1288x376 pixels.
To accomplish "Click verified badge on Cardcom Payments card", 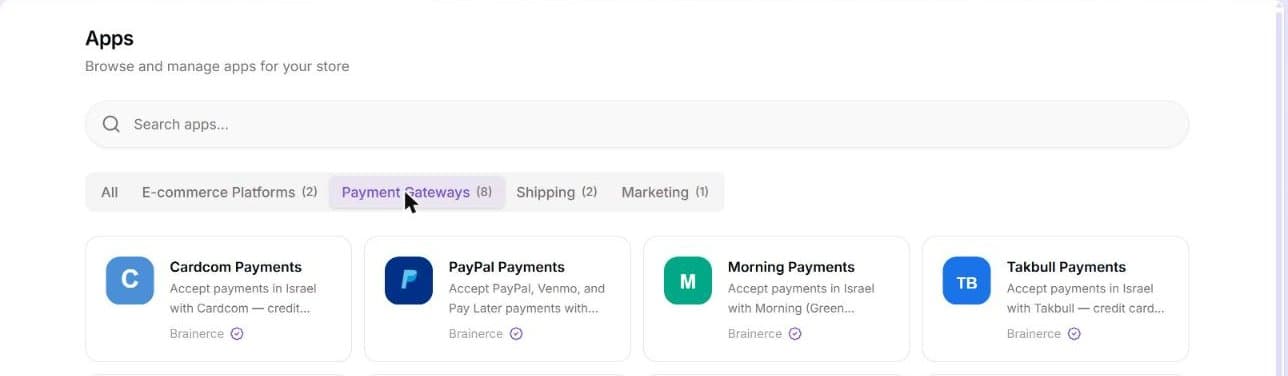I will [237, 334].
